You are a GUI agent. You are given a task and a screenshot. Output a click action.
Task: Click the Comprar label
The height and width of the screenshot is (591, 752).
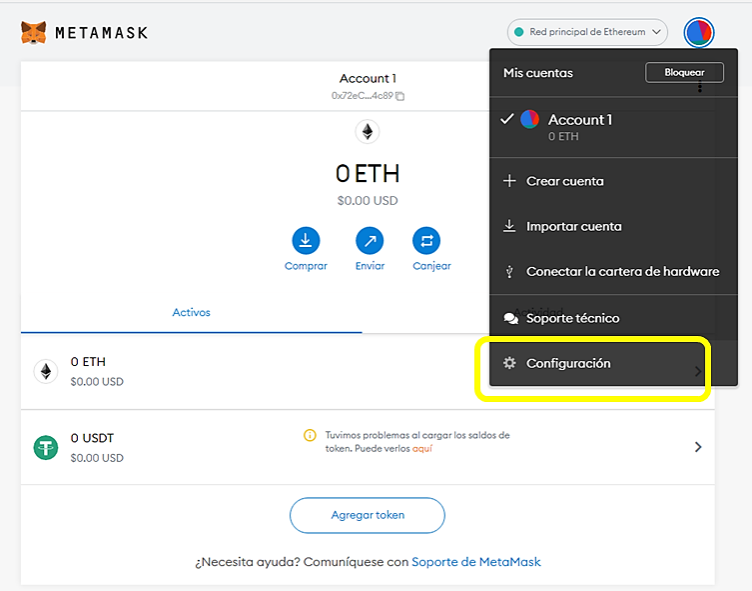click(306, 266)
